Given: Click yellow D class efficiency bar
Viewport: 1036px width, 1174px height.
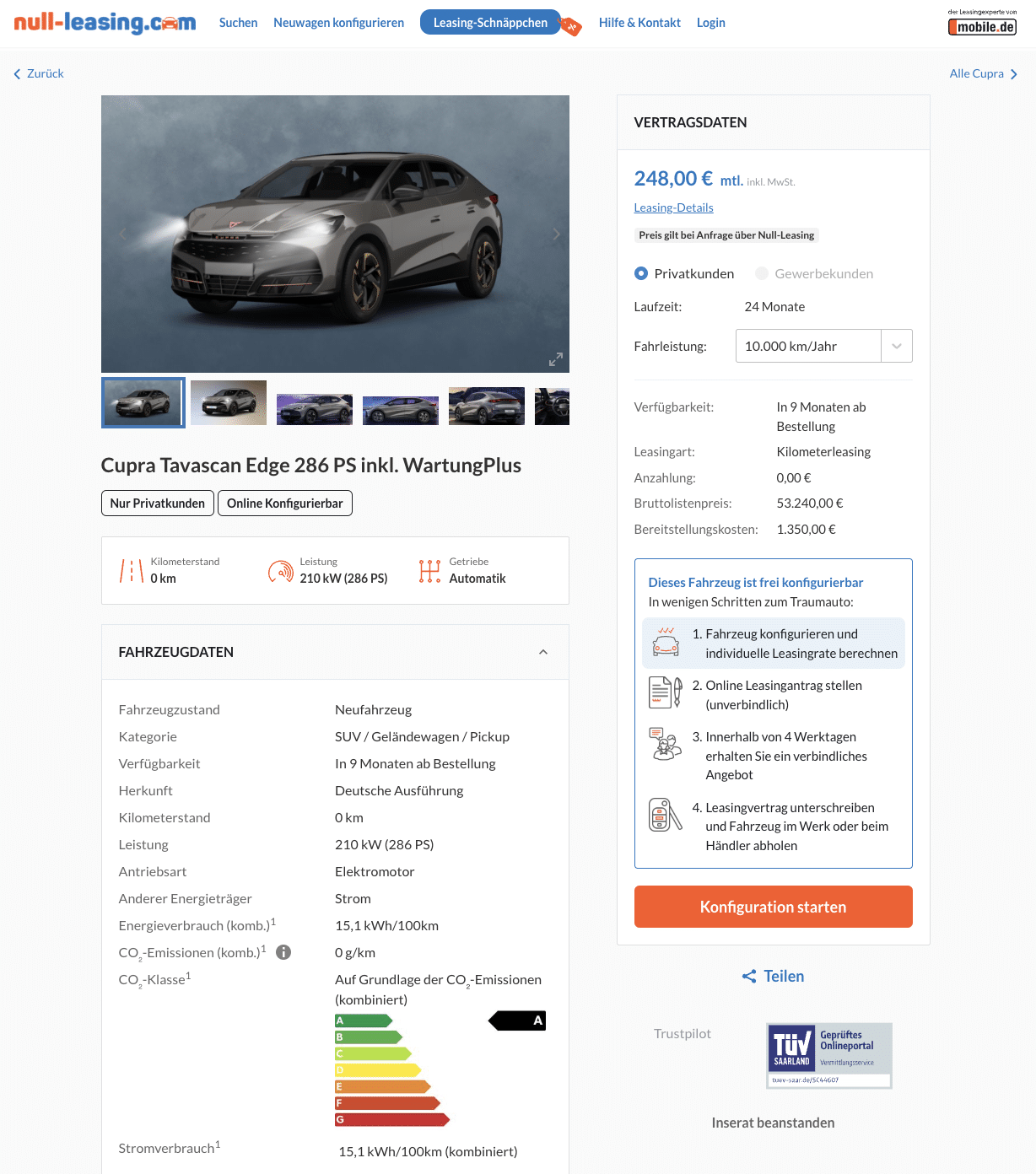Looking at the screenshot, I should (378, 1070).
